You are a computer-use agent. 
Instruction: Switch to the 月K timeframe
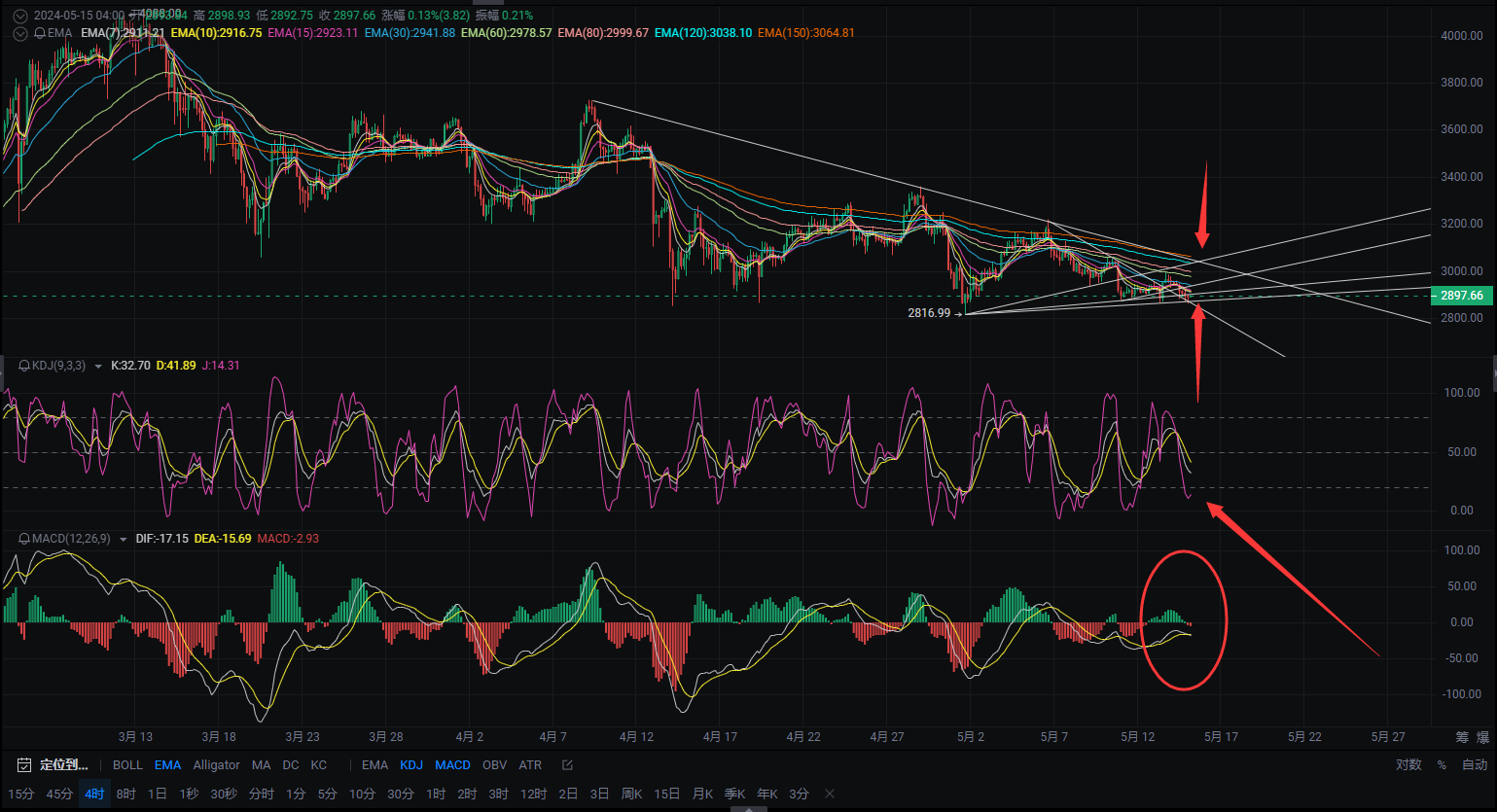point(702,794)
